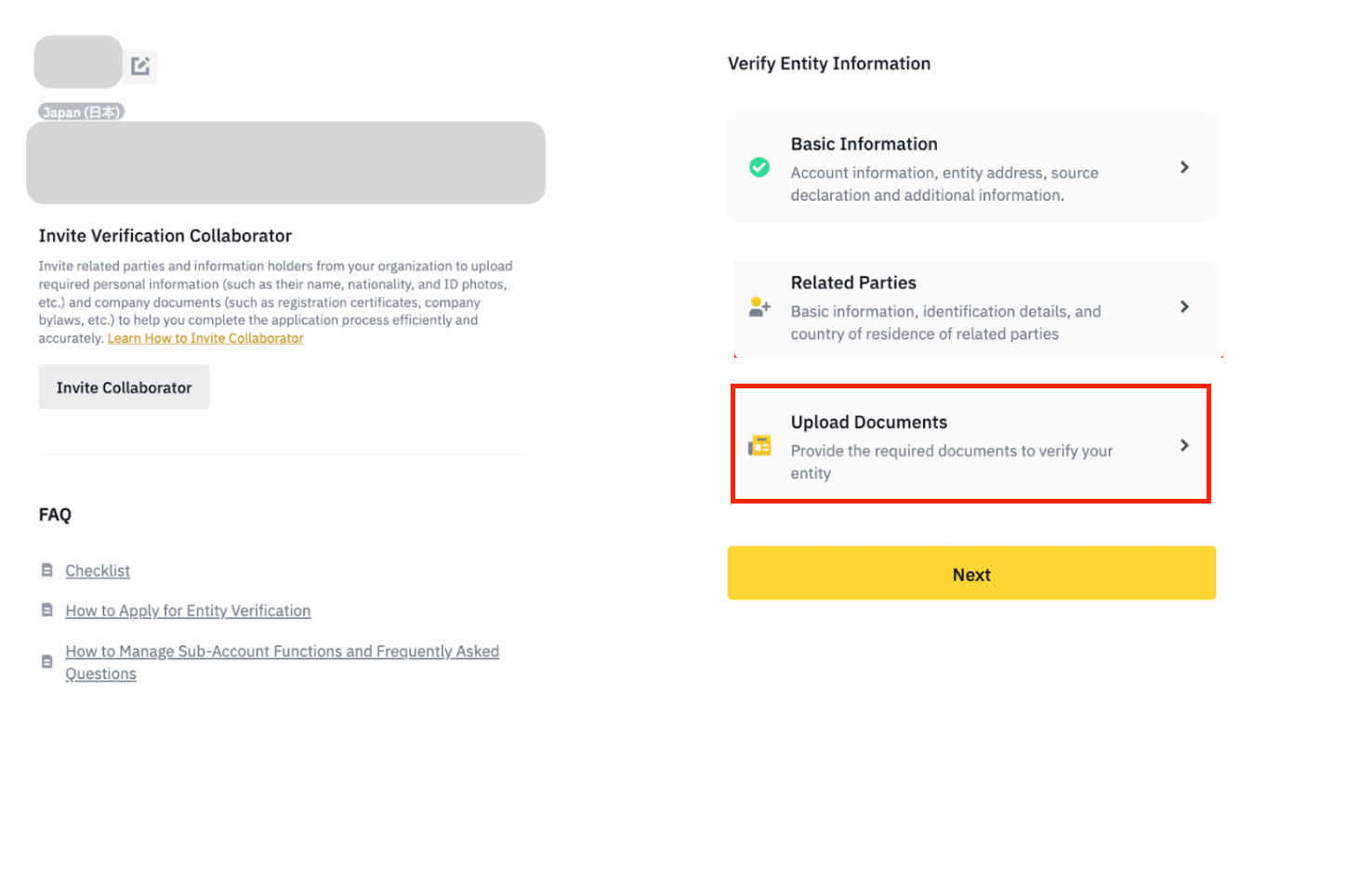This screenshot has width=1372, height=877.
Task: Click document icon beside Sub-Account Functions FAQ
Action: [x=47, y=661]
